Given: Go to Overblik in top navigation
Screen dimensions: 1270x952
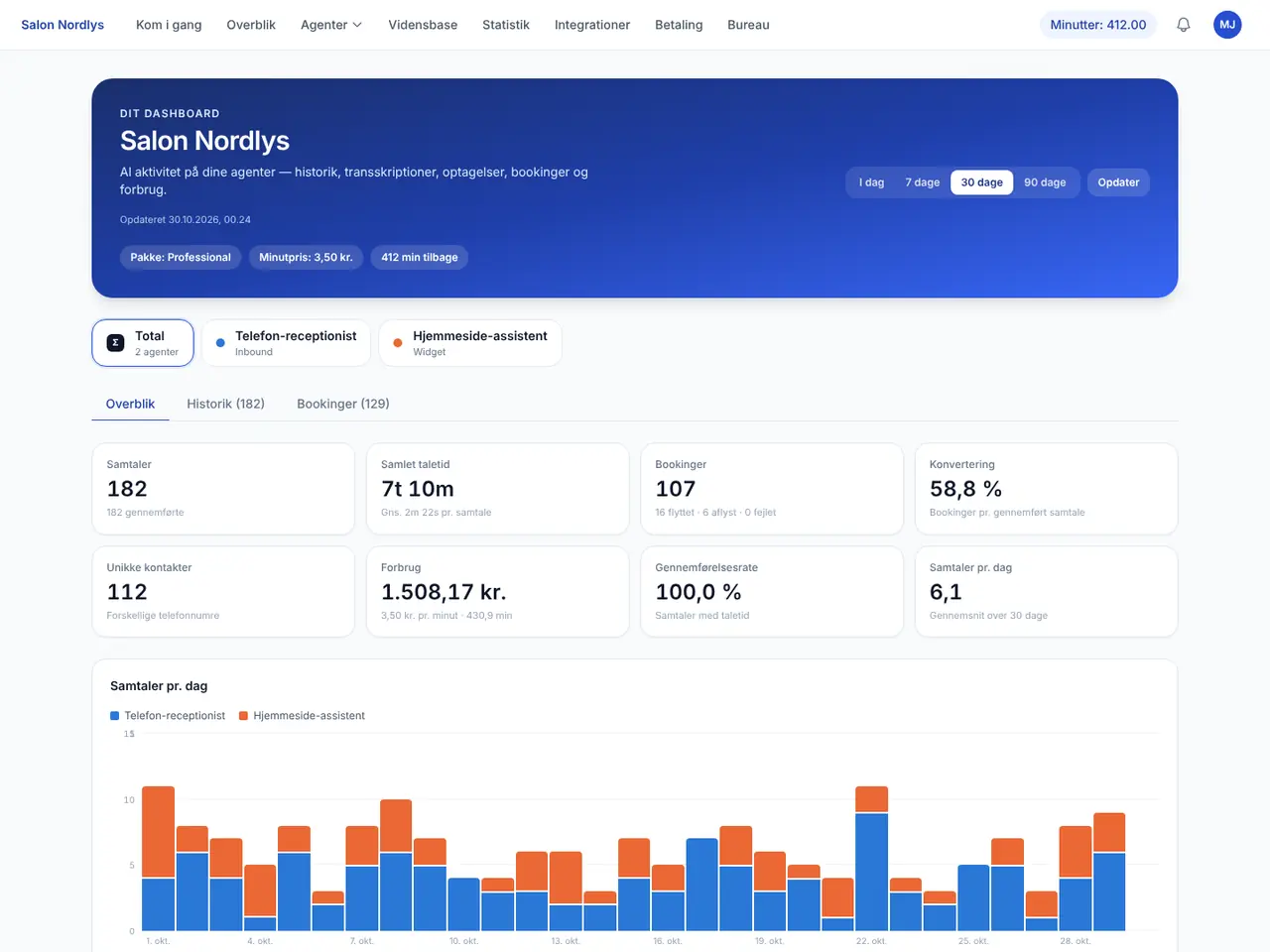Looking at the screenshot, I should click(x=251, y=25).
